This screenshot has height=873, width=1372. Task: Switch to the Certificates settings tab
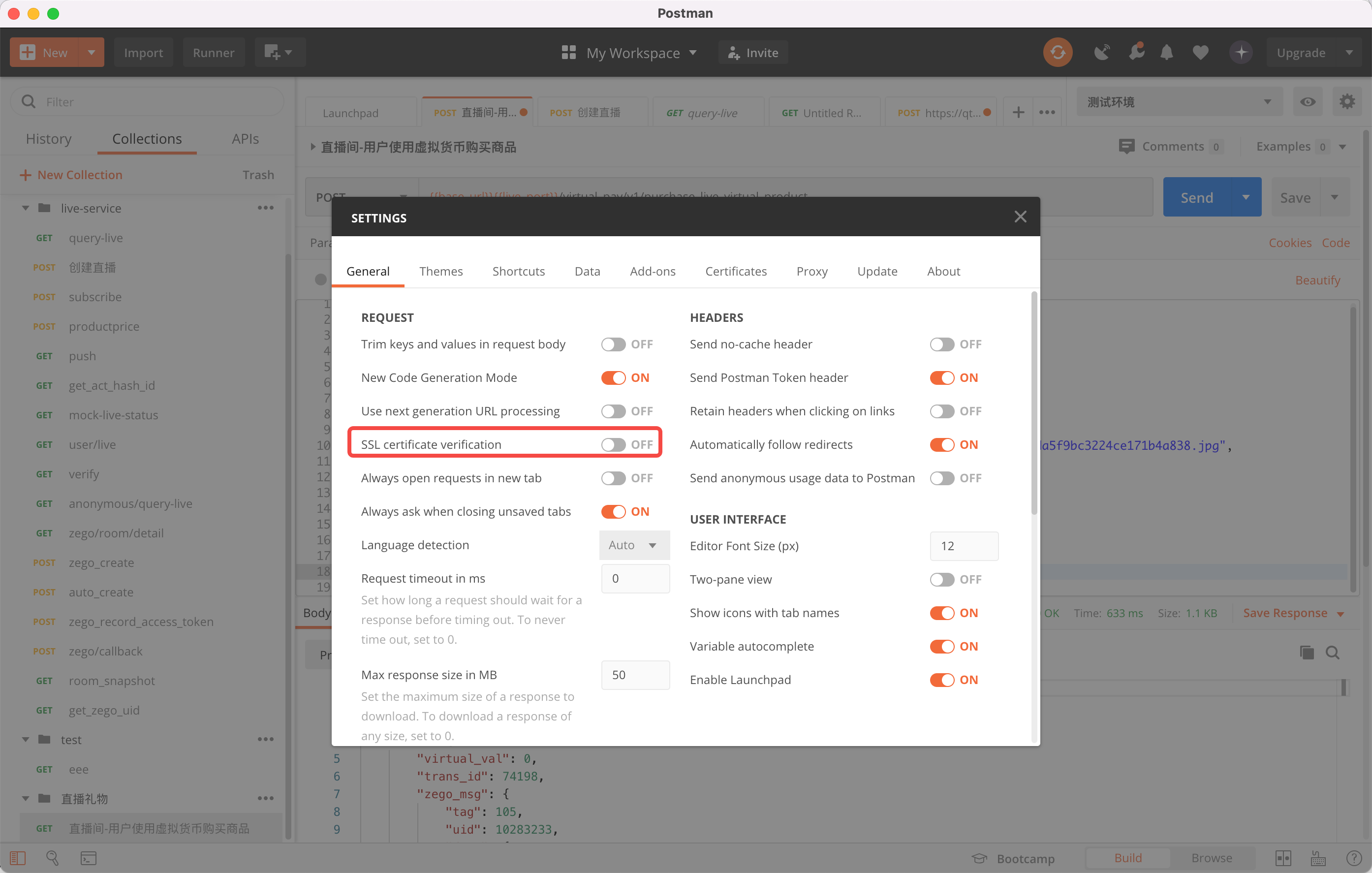click(736, 271)
